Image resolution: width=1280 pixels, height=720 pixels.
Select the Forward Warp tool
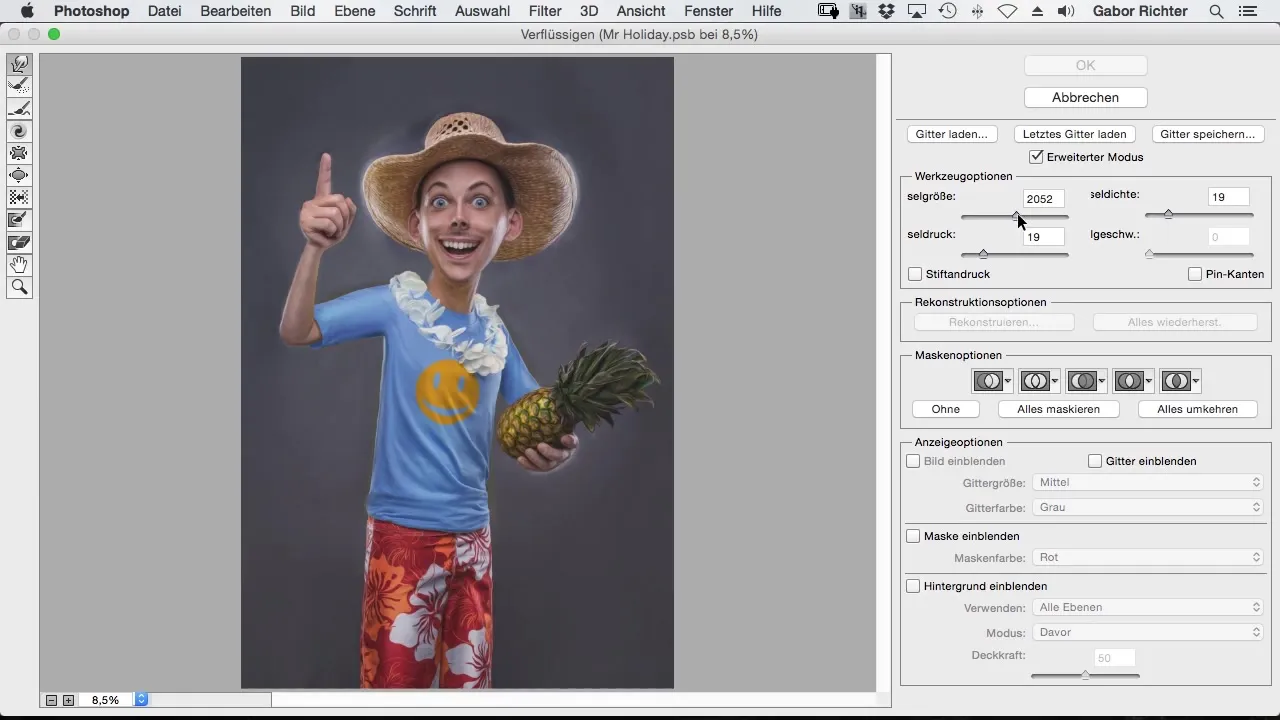(x=19, y=65)
